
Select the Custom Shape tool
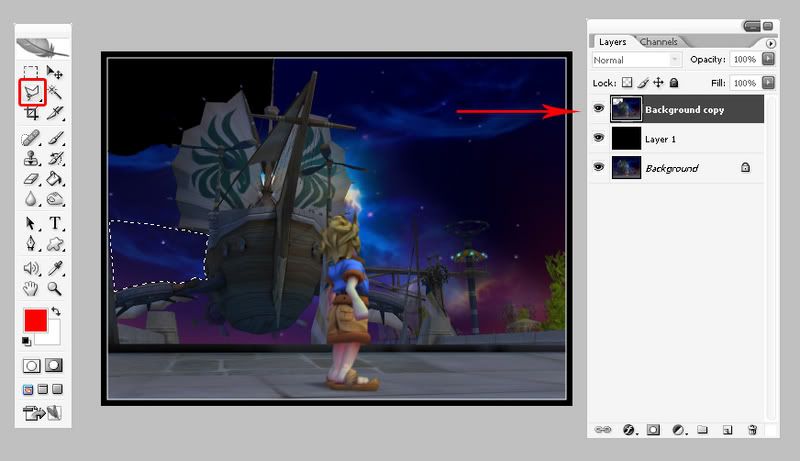click(55, 244)
